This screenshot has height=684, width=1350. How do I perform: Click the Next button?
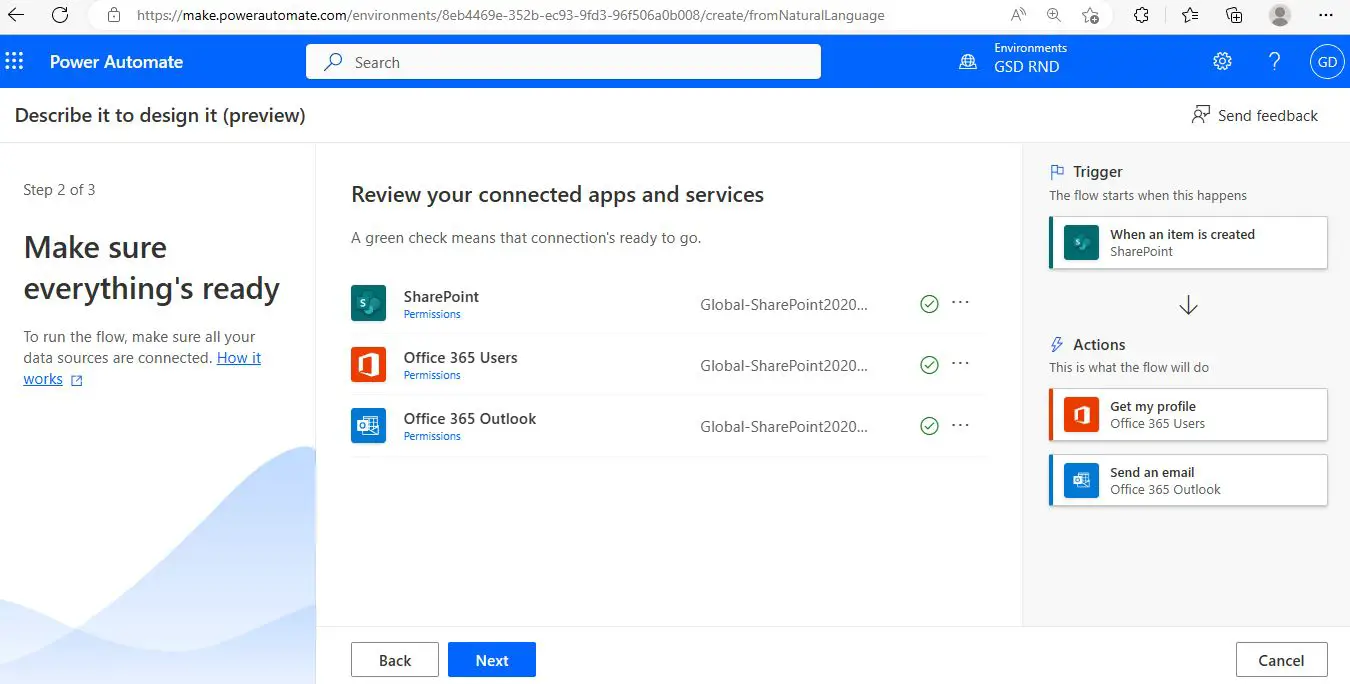tap(492, 660)
